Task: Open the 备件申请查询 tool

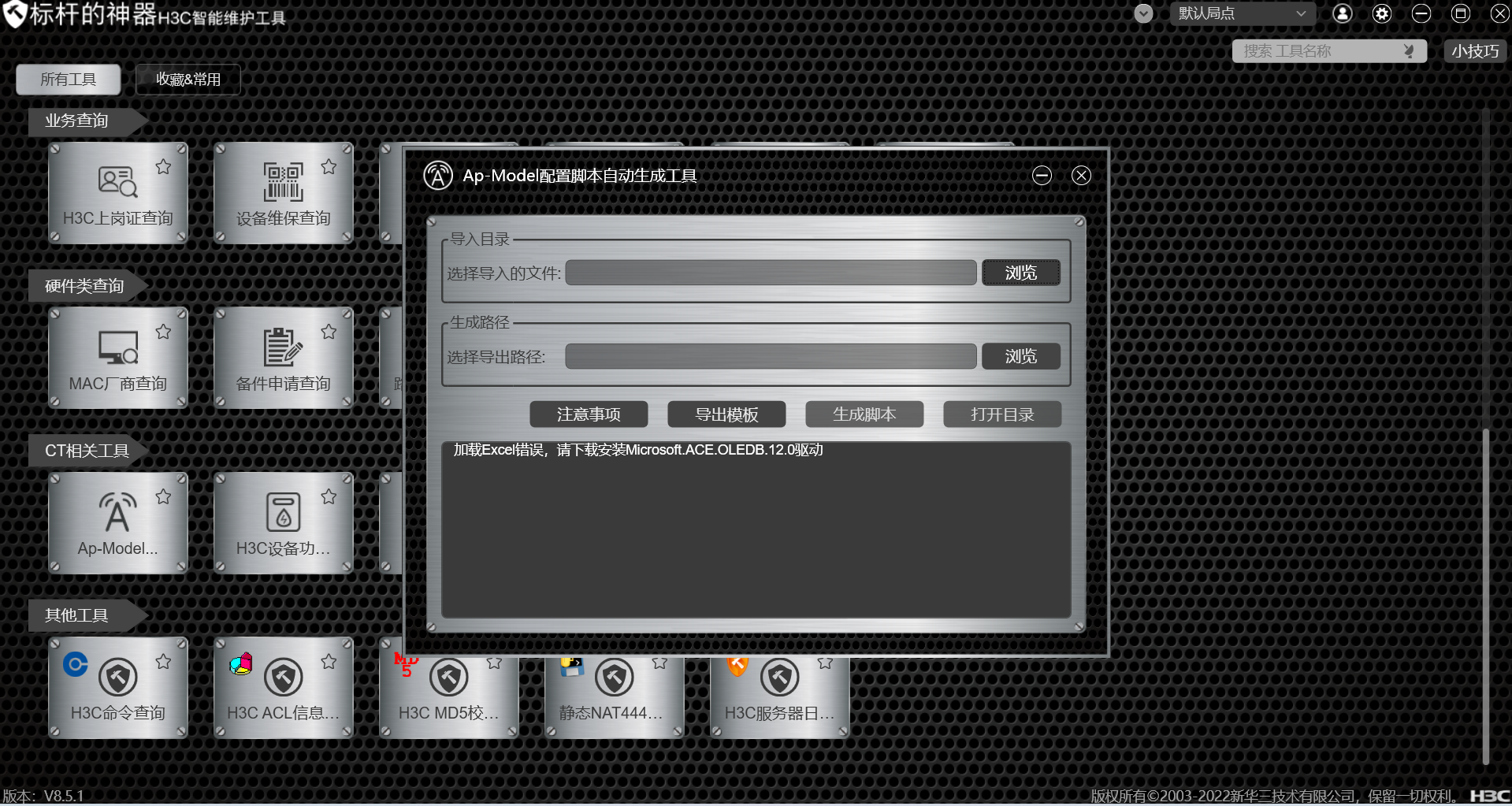Action: (x=284, y=358)
